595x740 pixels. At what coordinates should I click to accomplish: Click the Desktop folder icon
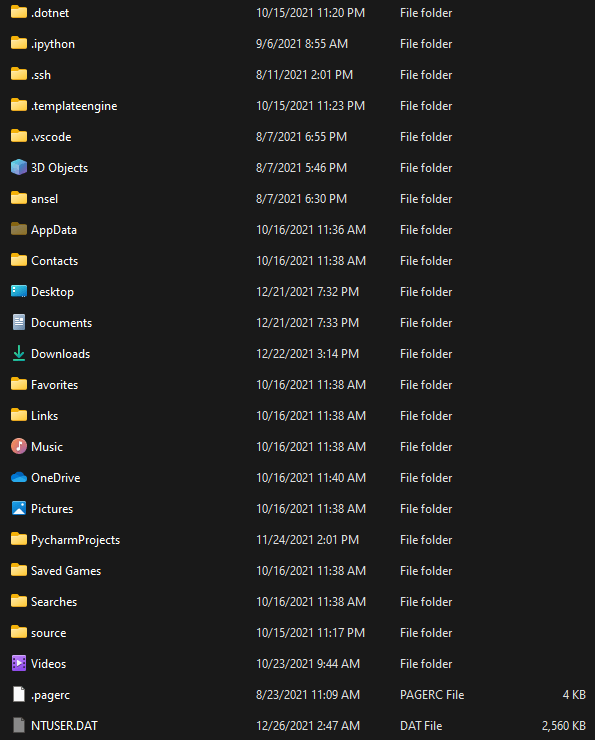[19, 292]
